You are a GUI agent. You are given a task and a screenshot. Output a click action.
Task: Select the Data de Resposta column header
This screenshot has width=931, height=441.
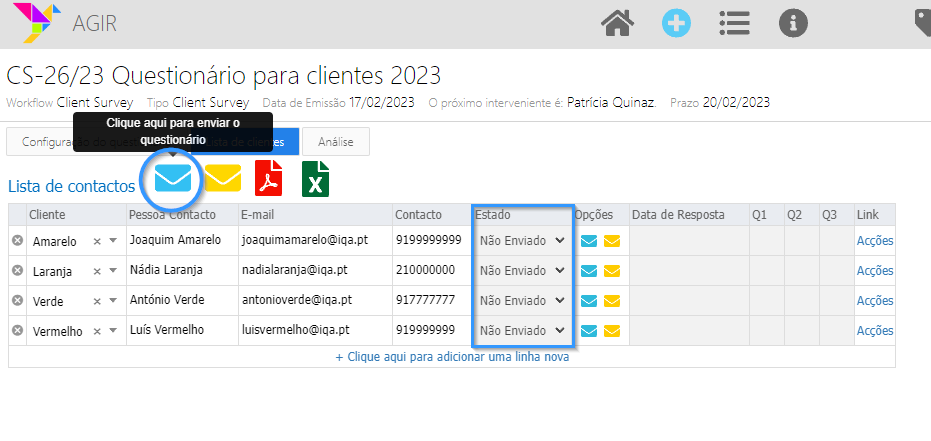(x=689, y=214)
